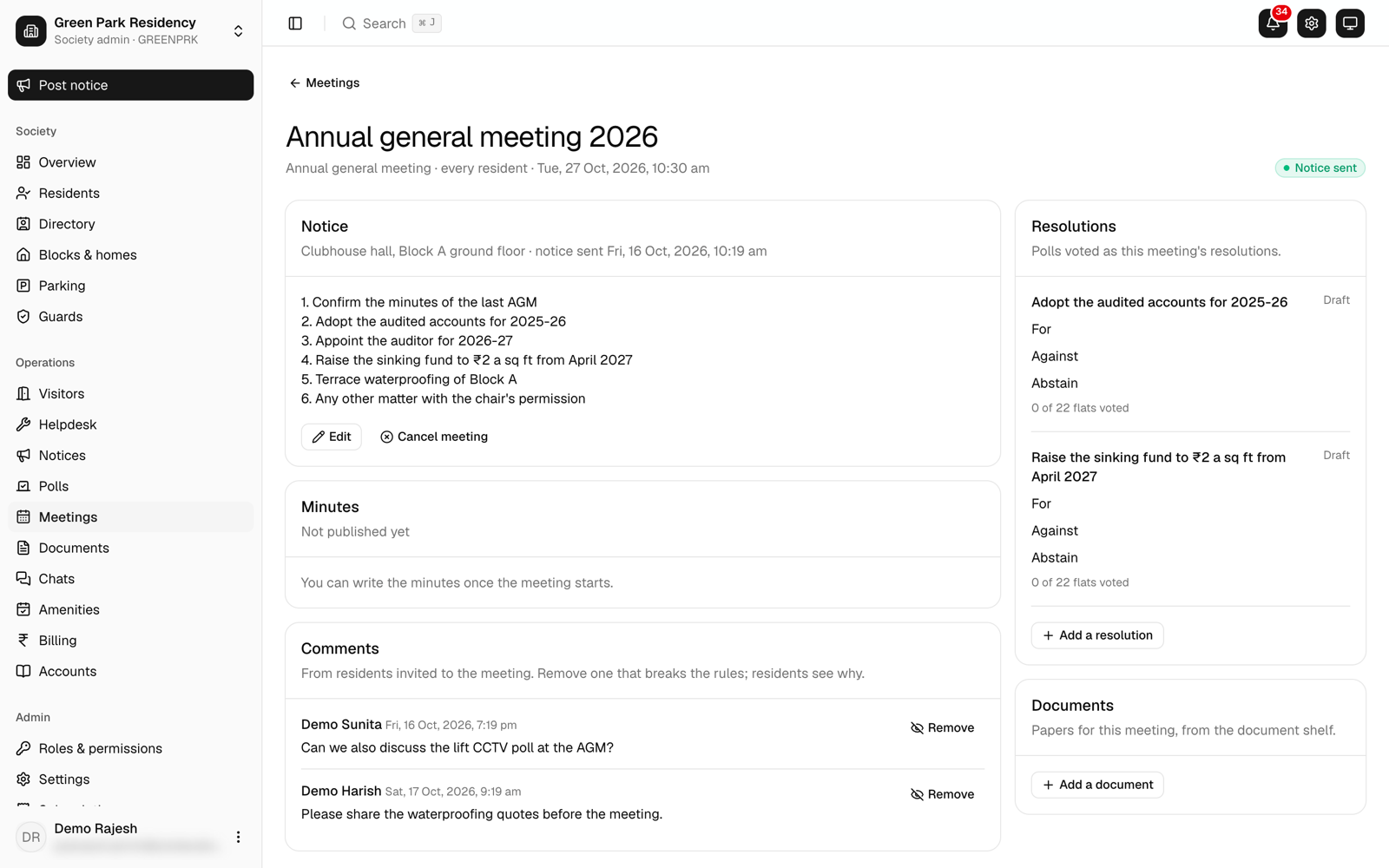
Task: Open the Directory section
Action: pyautogui.click(x=130, y=224)
